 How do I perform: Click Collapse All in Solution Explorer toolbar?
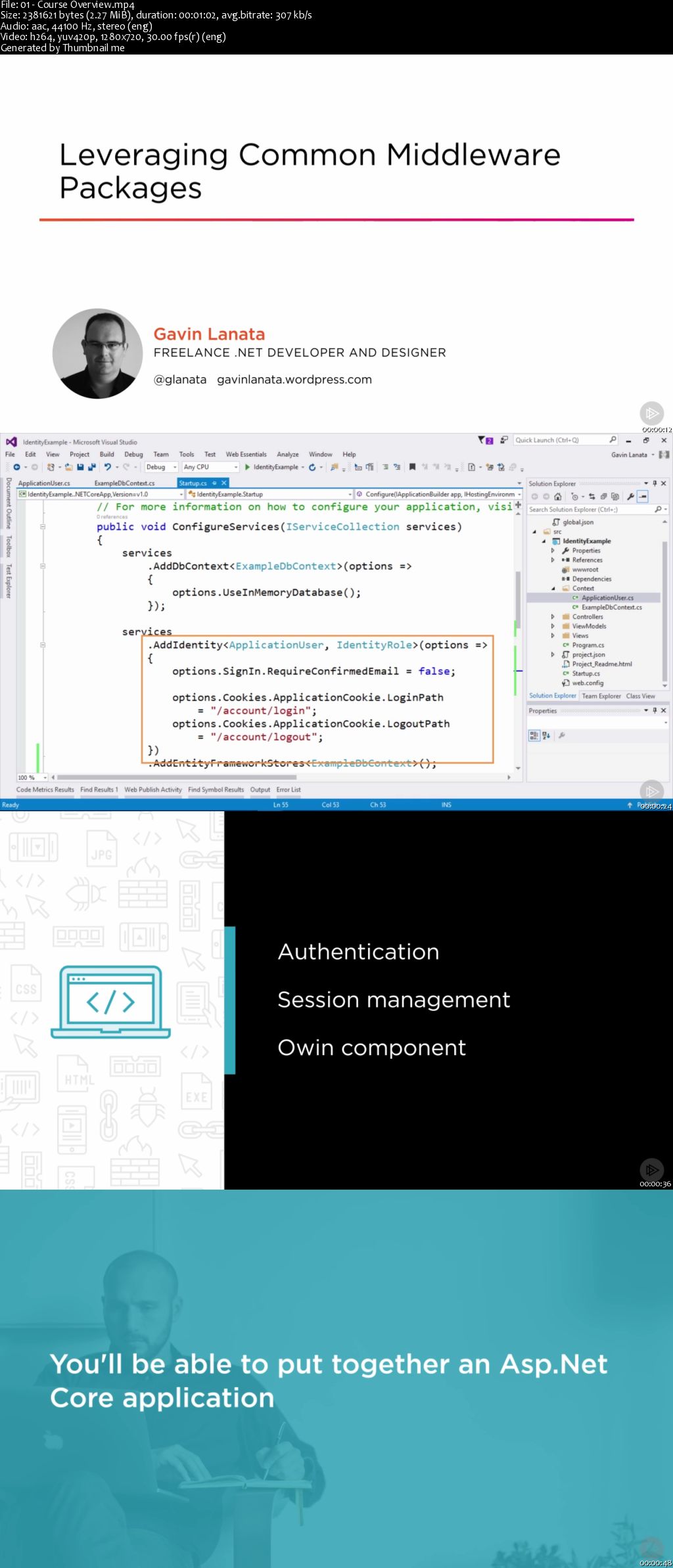[x=603, y=497]
